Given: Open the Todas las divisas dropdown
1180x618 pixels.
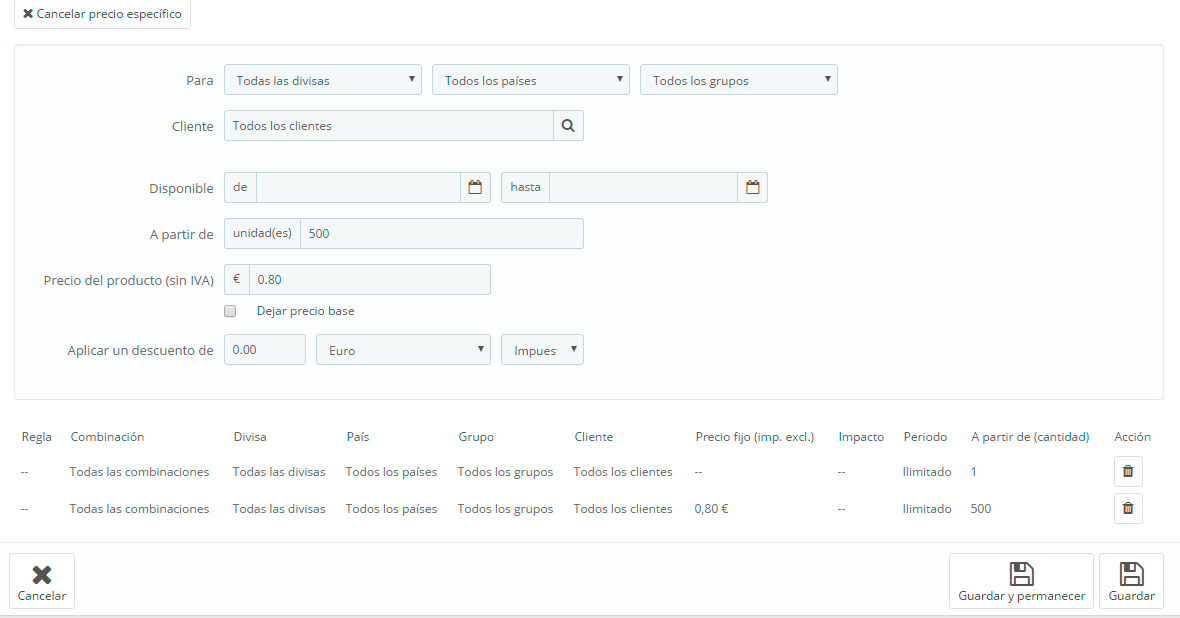Looking at the screenshot, I should coord(323,80).
